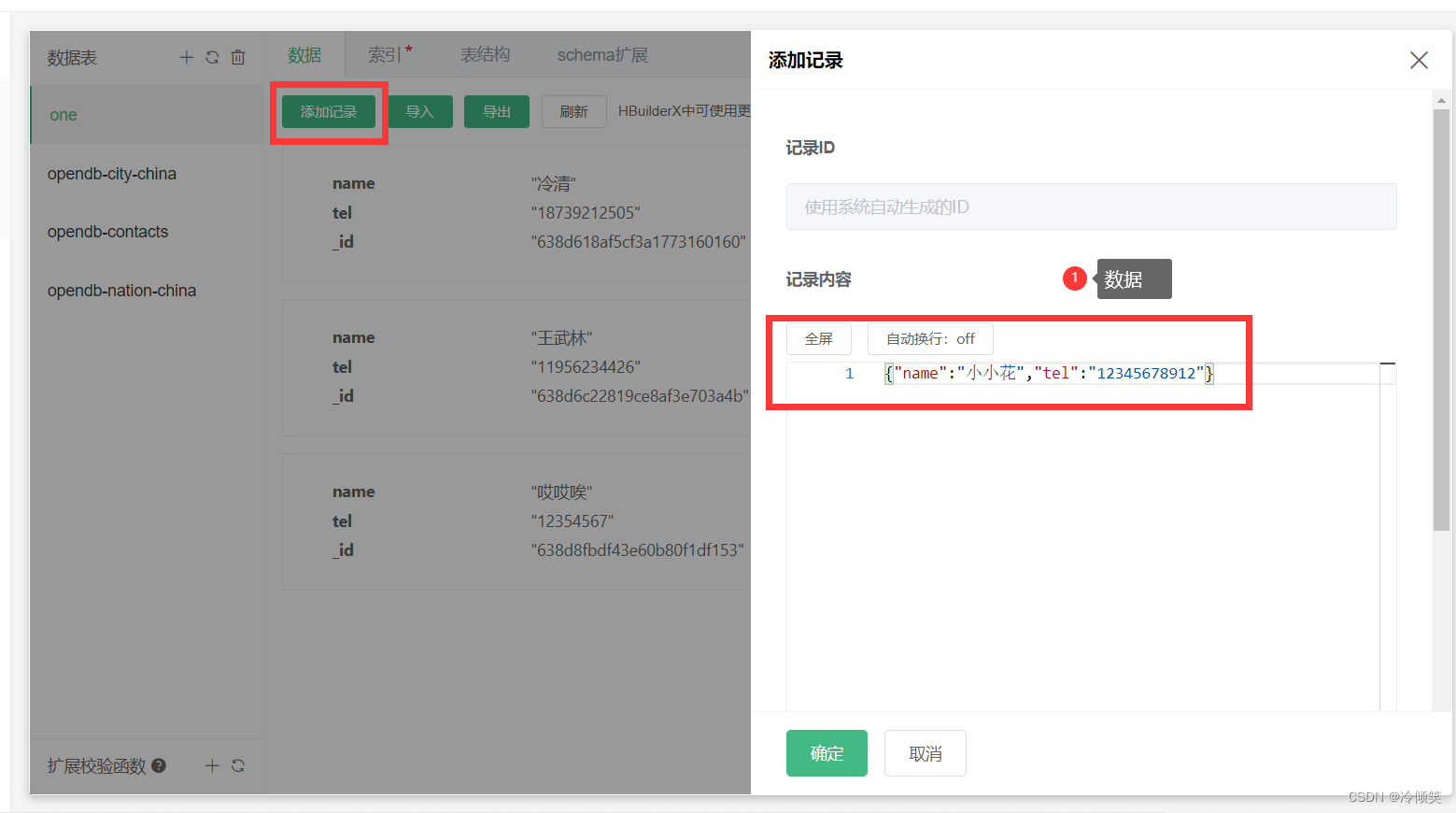
Task: Delete data table via trash icon
Action: (238, 57)
